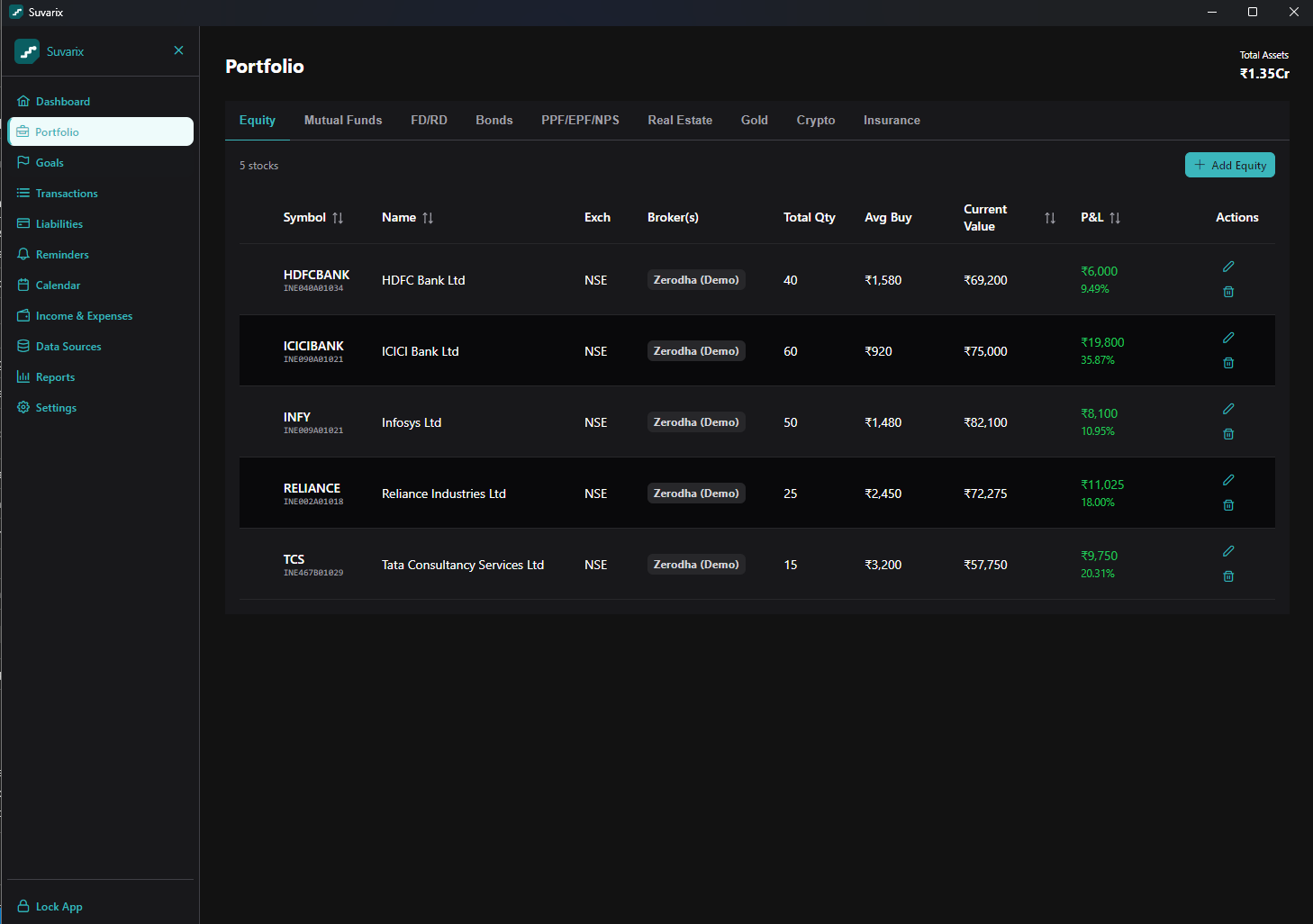Click Reliance Industries Ltd name
1313x924 pixels.
[444, 494]
